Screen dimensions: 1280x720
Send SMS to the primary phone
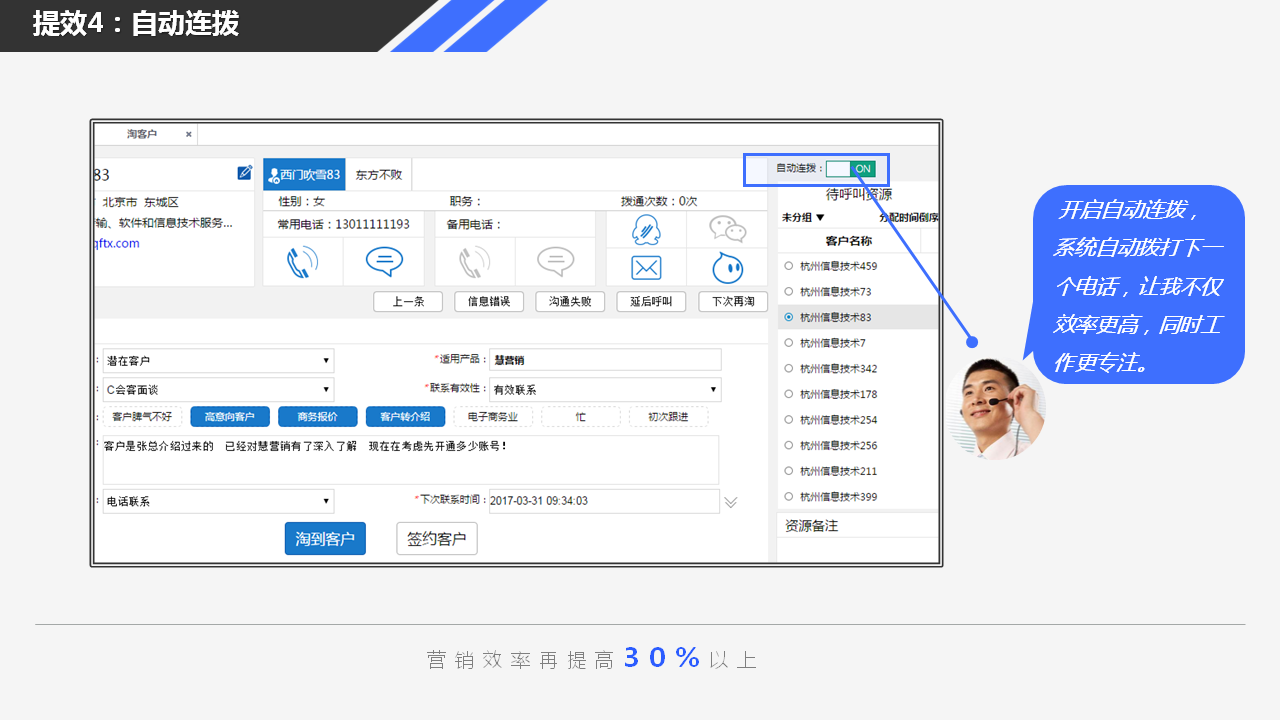[x=384, y=262]
